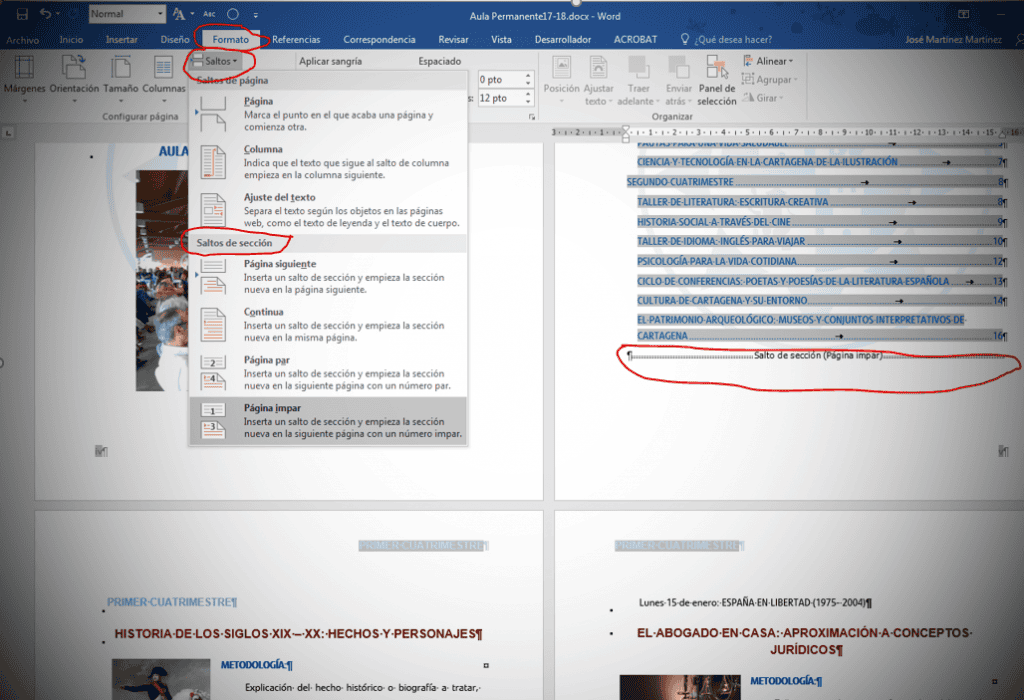Viewport: 1024px width, 700px height.
Task: Click the Enviar atrás icon
Action: [679, 80]
